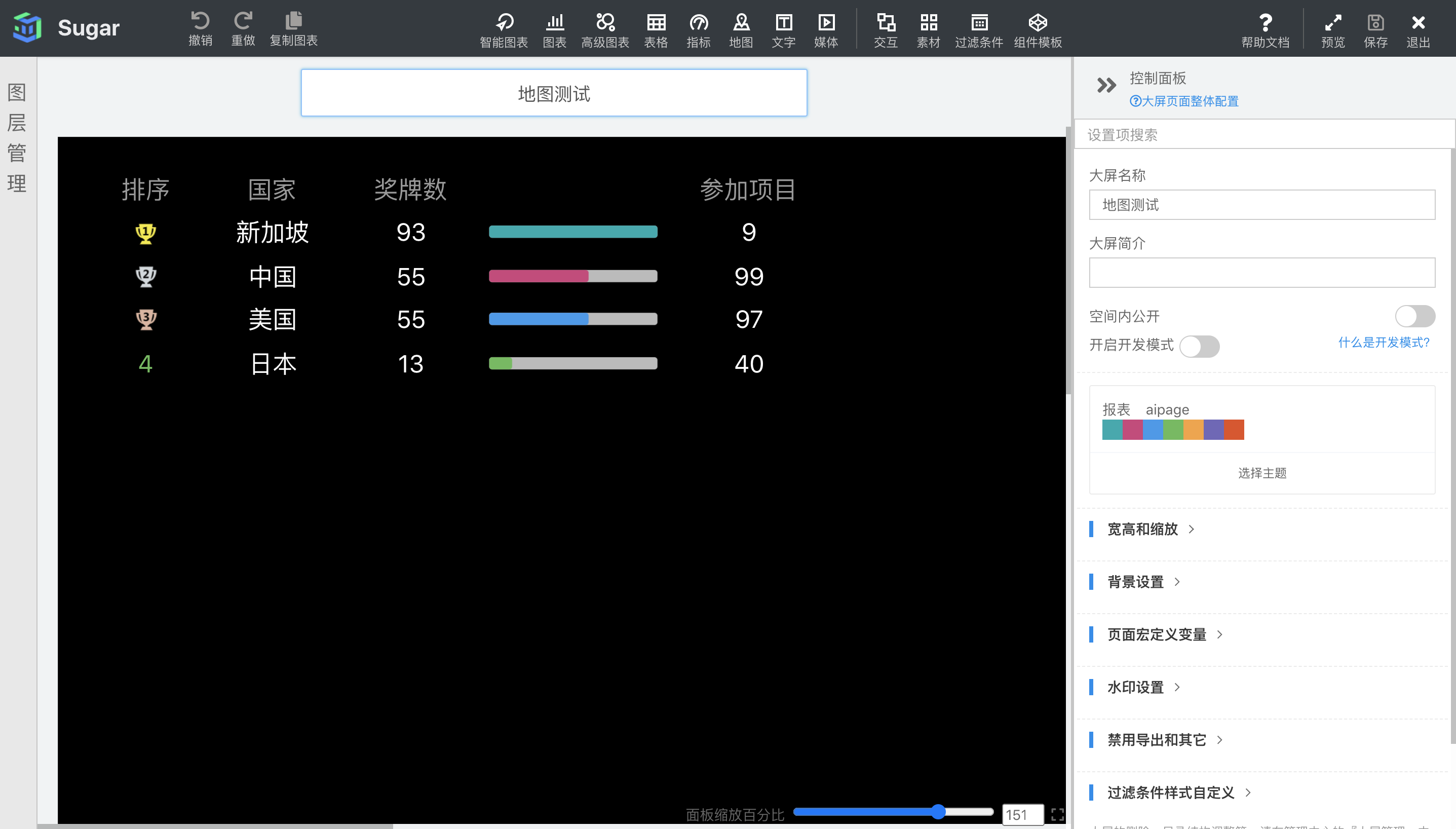Toggle the 空间内公开 switch
This screenshot has height=829, width=1456.
click(x=1415, y=316)
